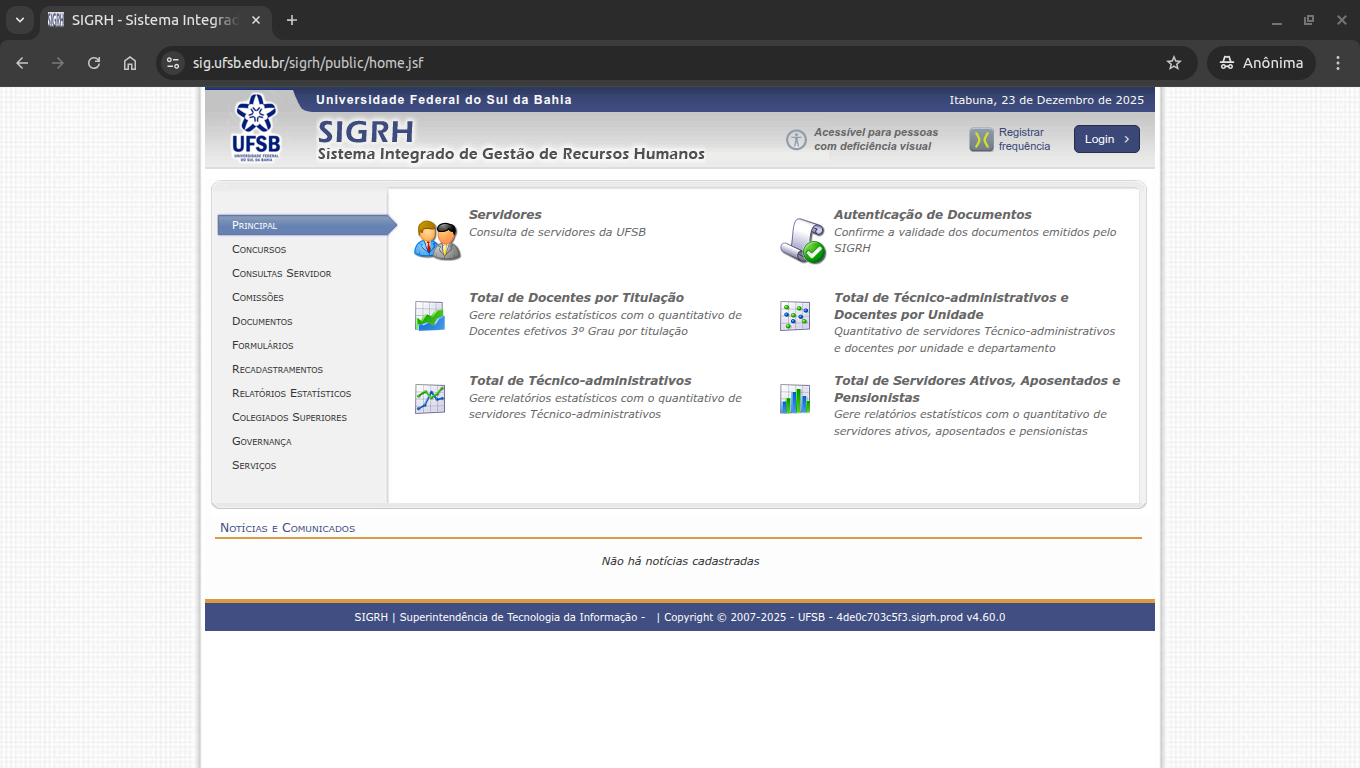
Task: Open the Concursos menu section
Action: click(x=259, y=249)
